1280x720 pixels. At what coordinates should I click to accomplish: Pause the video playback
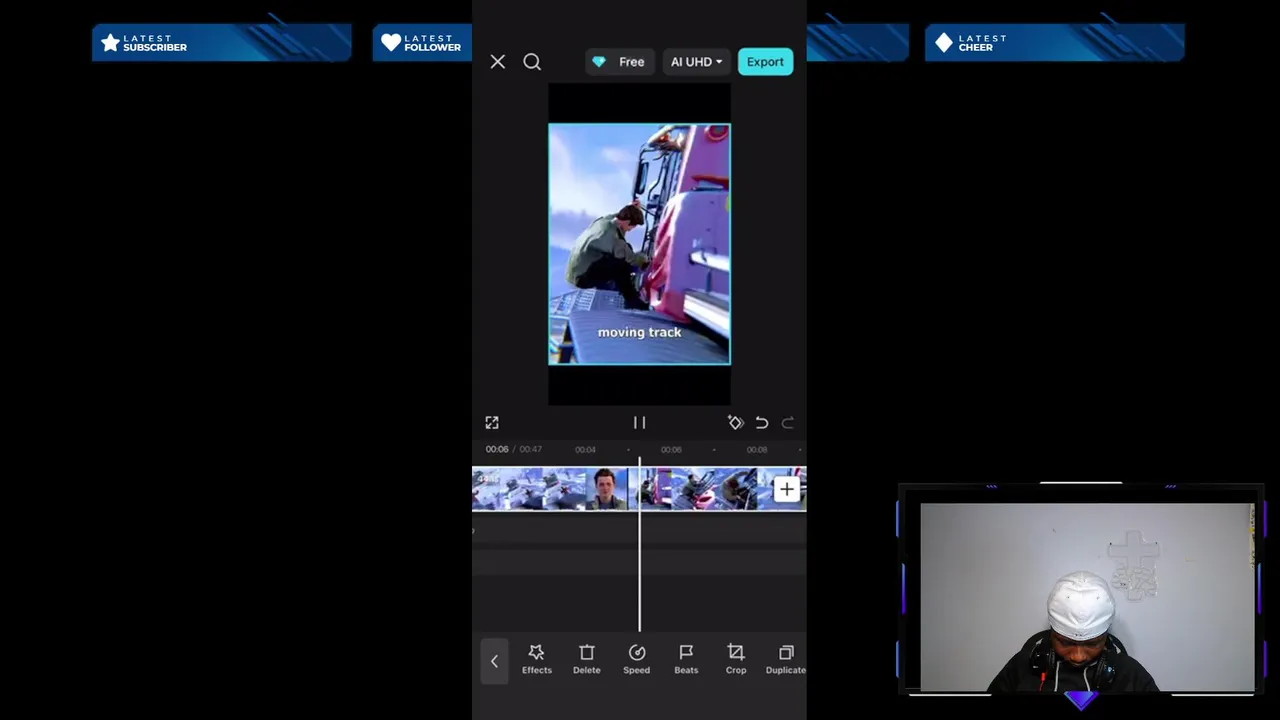click(639, 423)
